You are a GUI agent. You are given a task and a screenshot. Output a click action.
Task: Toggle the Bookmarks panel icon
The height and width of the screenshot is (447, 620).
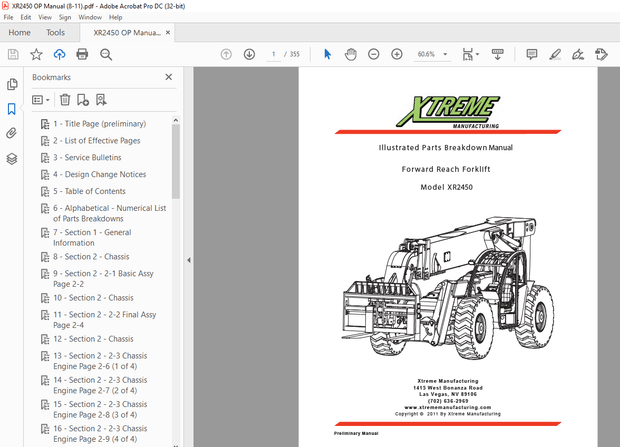tap(12, 109)
